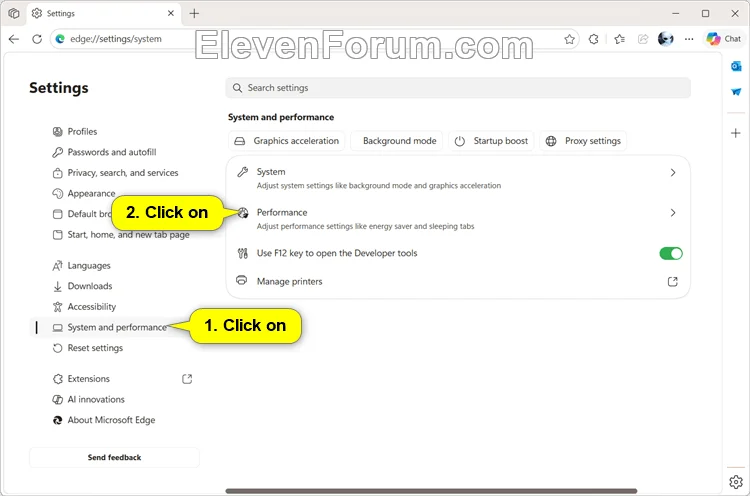
Task: Open the Favorites list icon
Action: [619, 39]
